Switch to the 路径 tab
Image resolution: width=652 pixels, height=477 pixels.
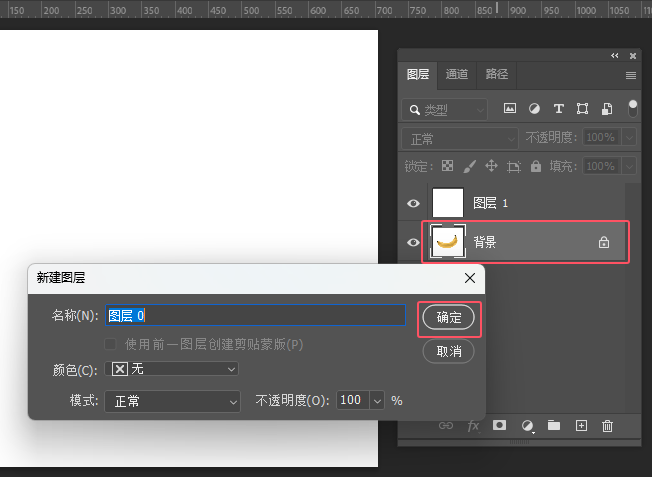pos(496,74)
